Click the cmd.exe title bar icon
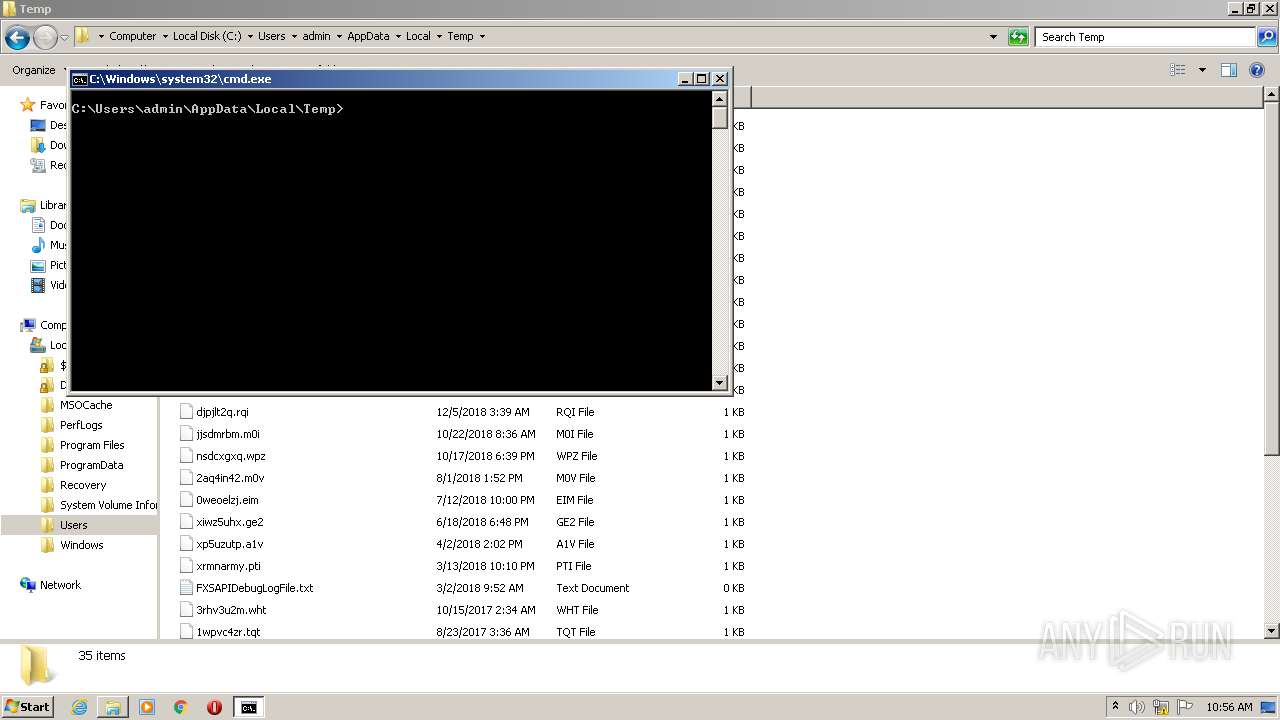Viewport: 1280px width, 720px height. coord(79,79)
